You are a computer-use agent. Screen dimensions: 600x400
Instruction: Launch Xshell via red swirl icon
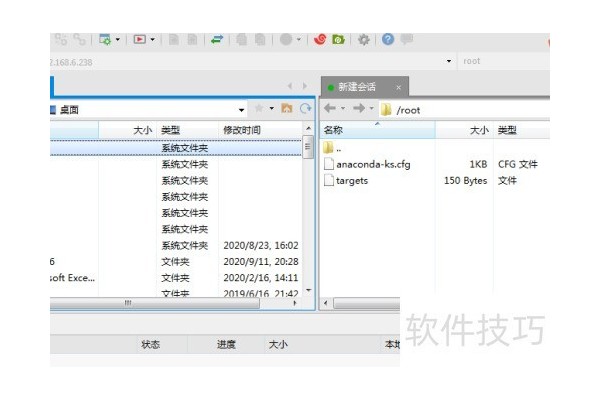click(x=320, y=39)
